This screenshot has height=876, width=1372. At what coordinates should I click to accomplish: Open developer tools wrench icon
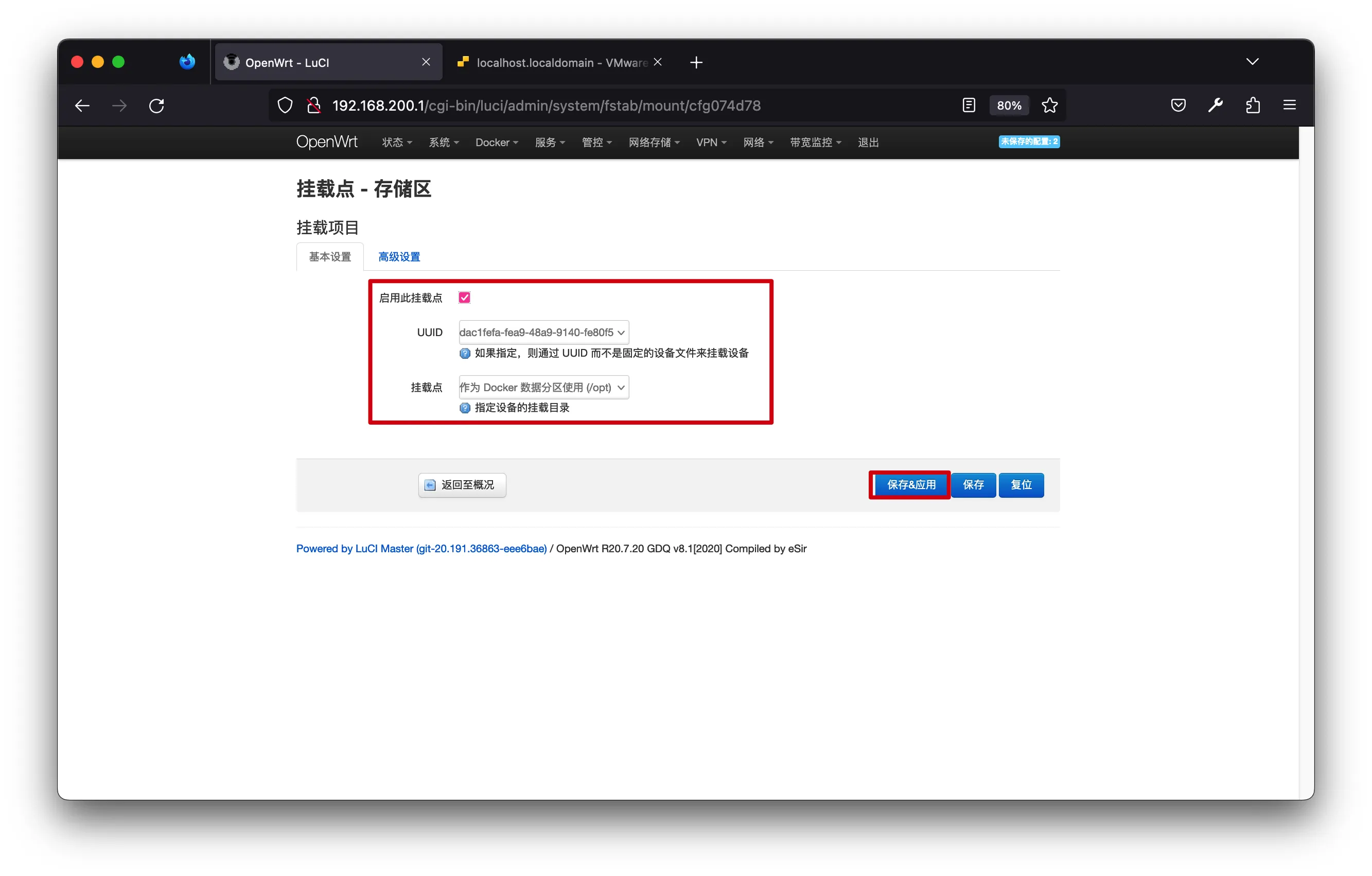coord(1216,106)
